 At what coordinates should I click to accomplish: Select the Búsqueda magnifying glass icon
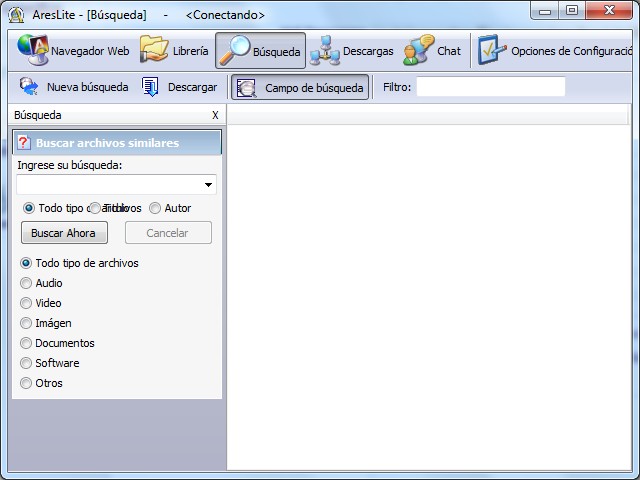[x=234, y=51]
